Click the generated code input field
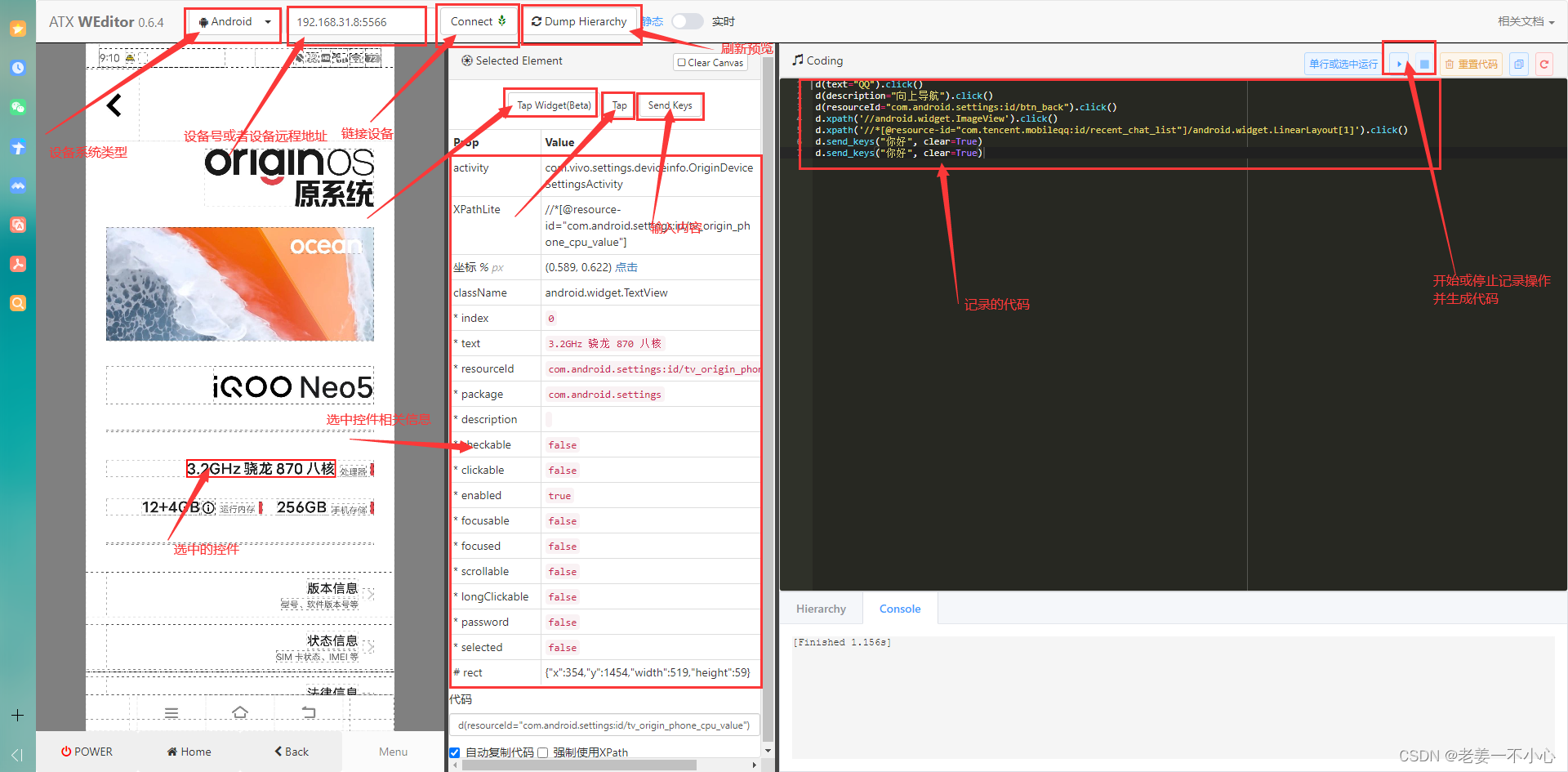This screenshot has height=772, width=1568. pos(604,725)
